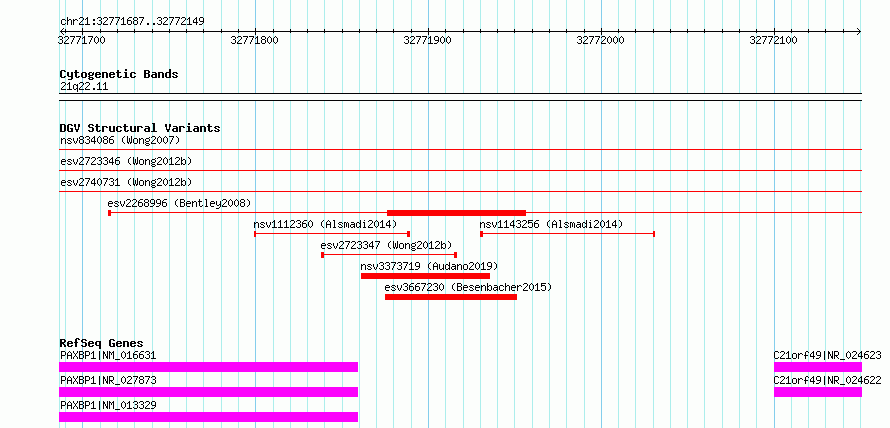This screenshot has height=428, width=890.
Task: Click the 21q22.11 band label
Action: [x=83, y=87]
